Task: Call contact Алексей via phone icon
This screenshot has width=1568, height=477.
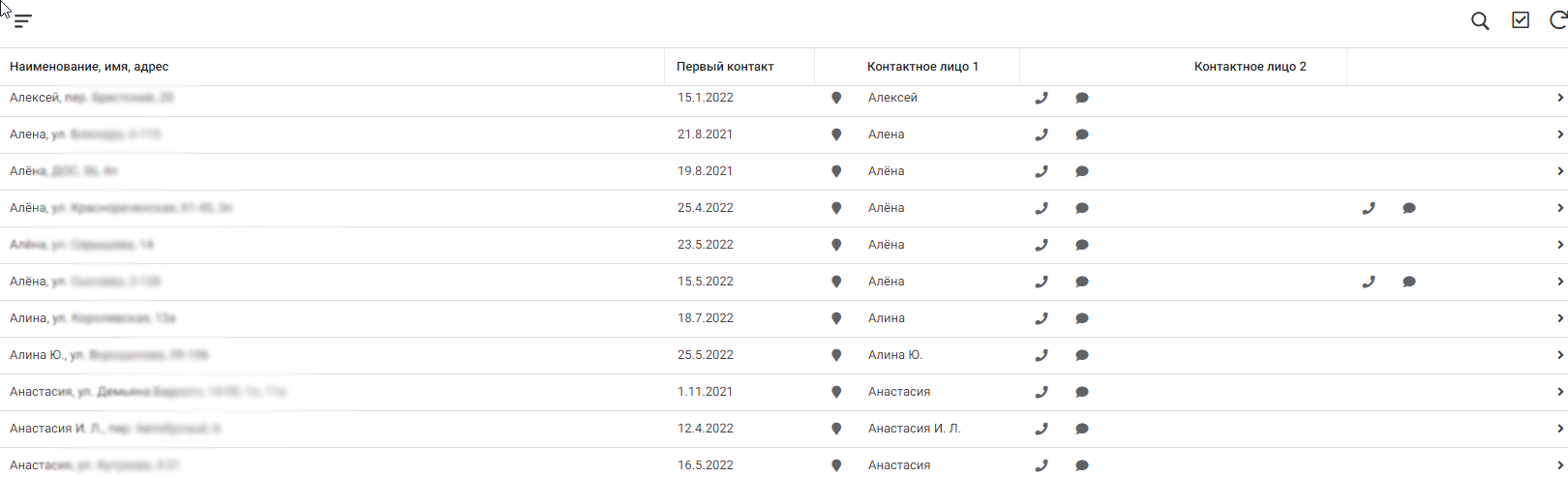Action: [1041, 98]
